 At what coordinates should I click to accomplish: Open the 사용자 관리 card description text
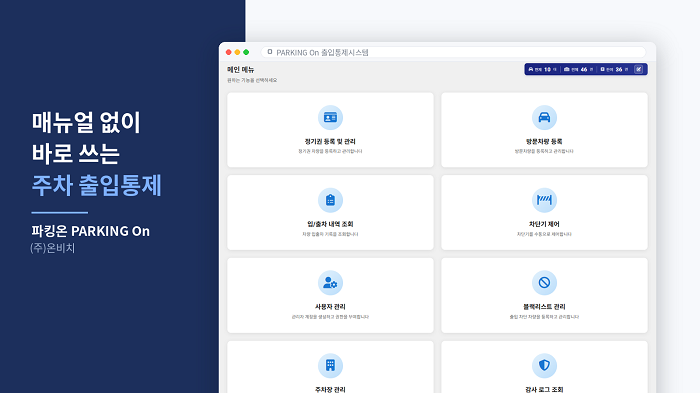[x=330, y=317]
